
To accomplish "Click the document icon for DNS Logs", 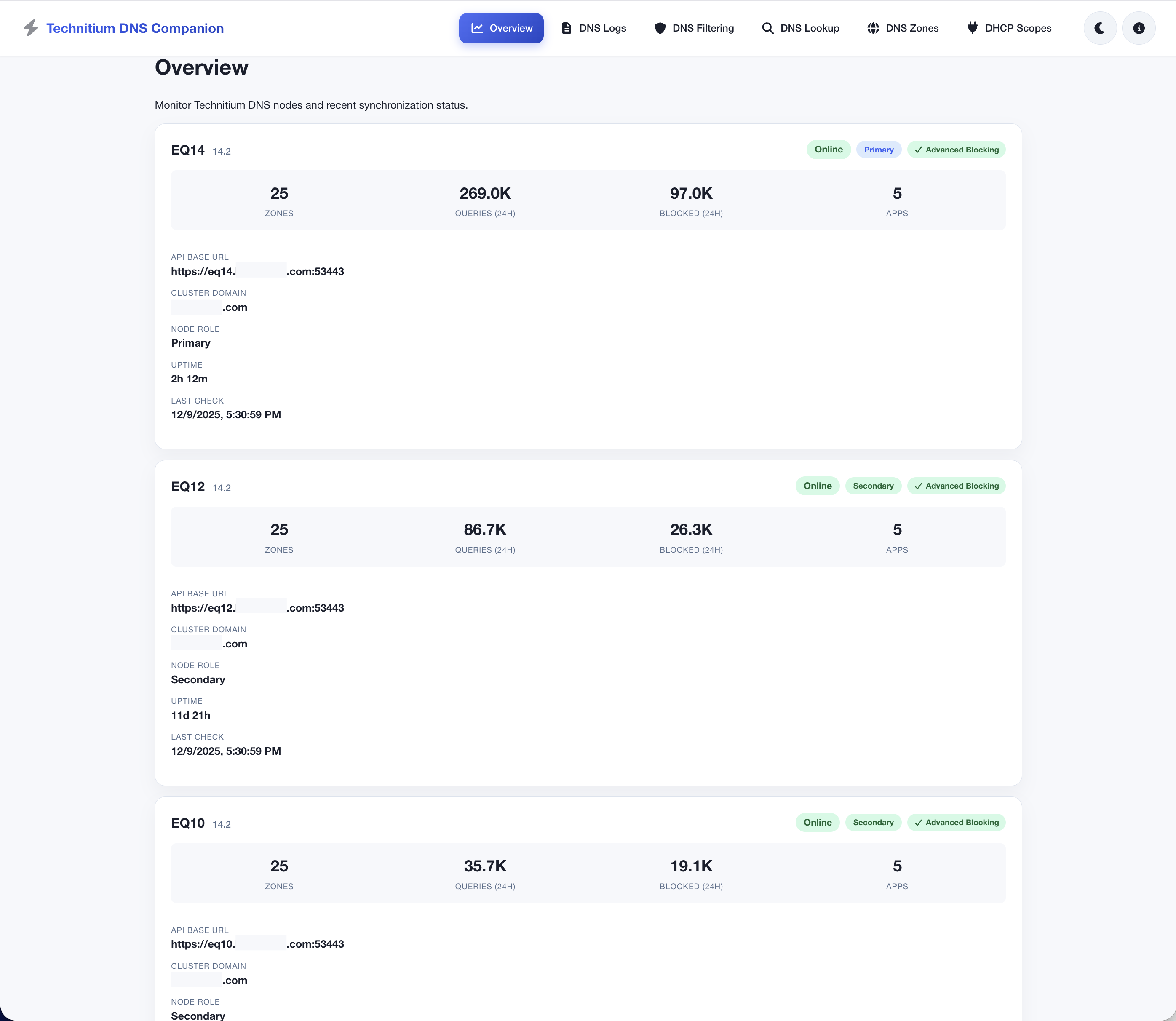I will (x=567, y=28).
